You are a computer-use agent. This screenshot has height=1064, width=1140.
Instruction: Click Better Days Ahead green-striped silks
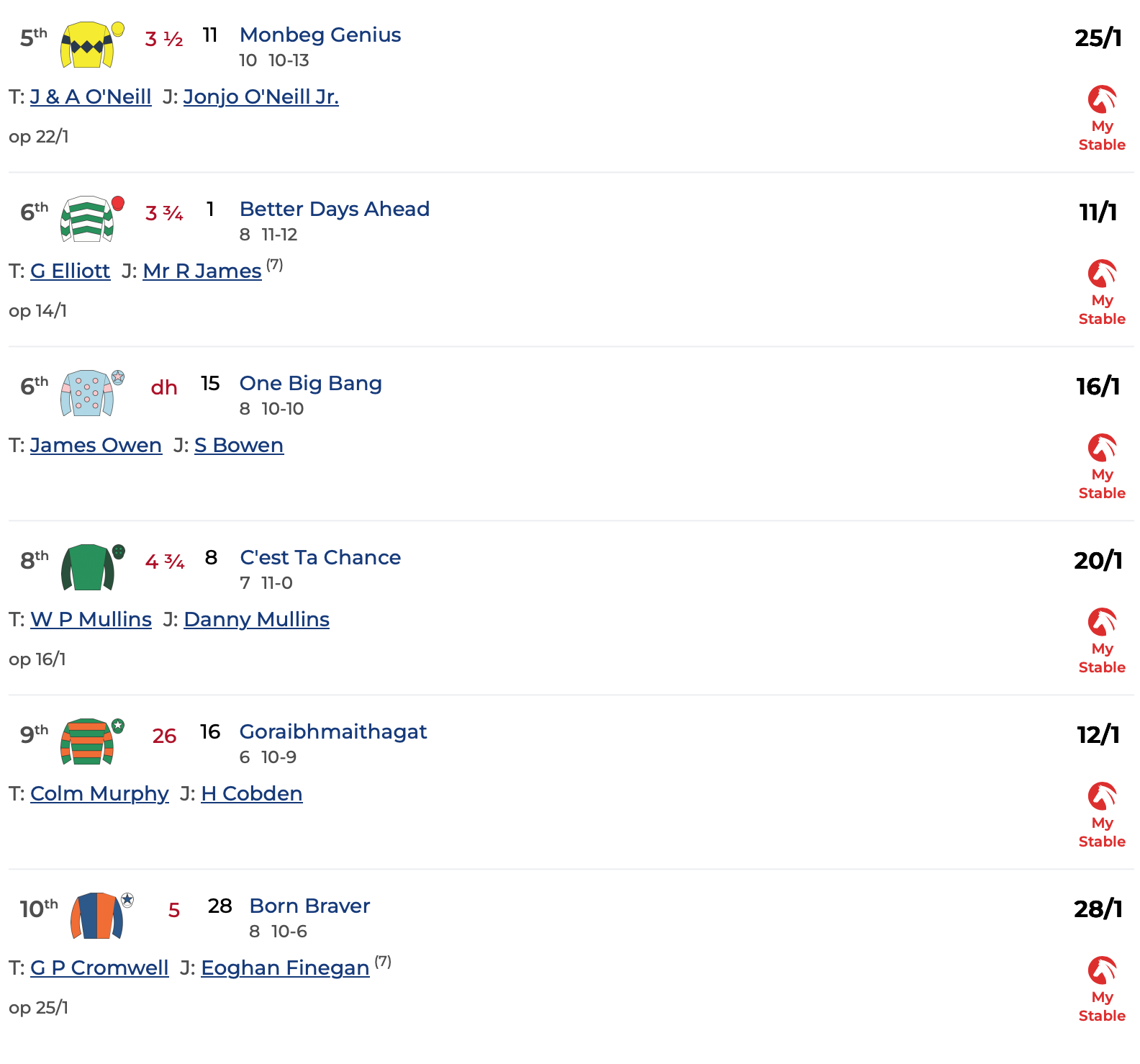coord(89,219)
